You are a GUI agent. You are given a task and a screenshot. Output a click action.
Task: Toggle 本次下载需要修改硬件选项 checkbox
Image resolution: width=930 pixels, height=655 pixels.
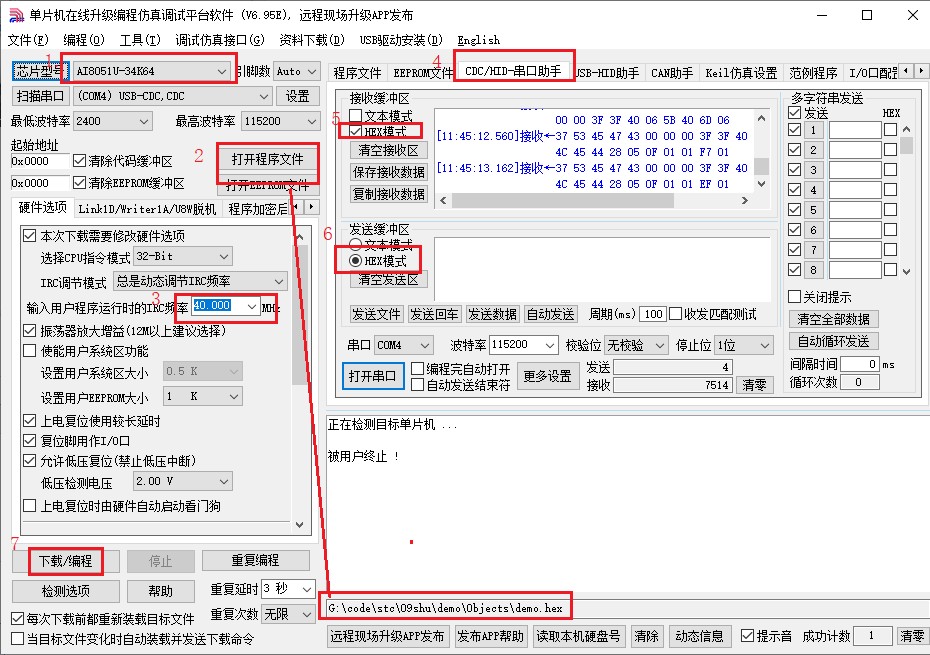(29, 236)
